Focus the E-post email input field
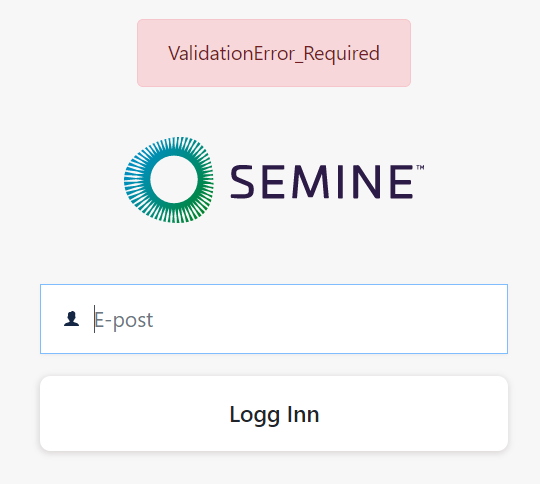 click(274, 319)
